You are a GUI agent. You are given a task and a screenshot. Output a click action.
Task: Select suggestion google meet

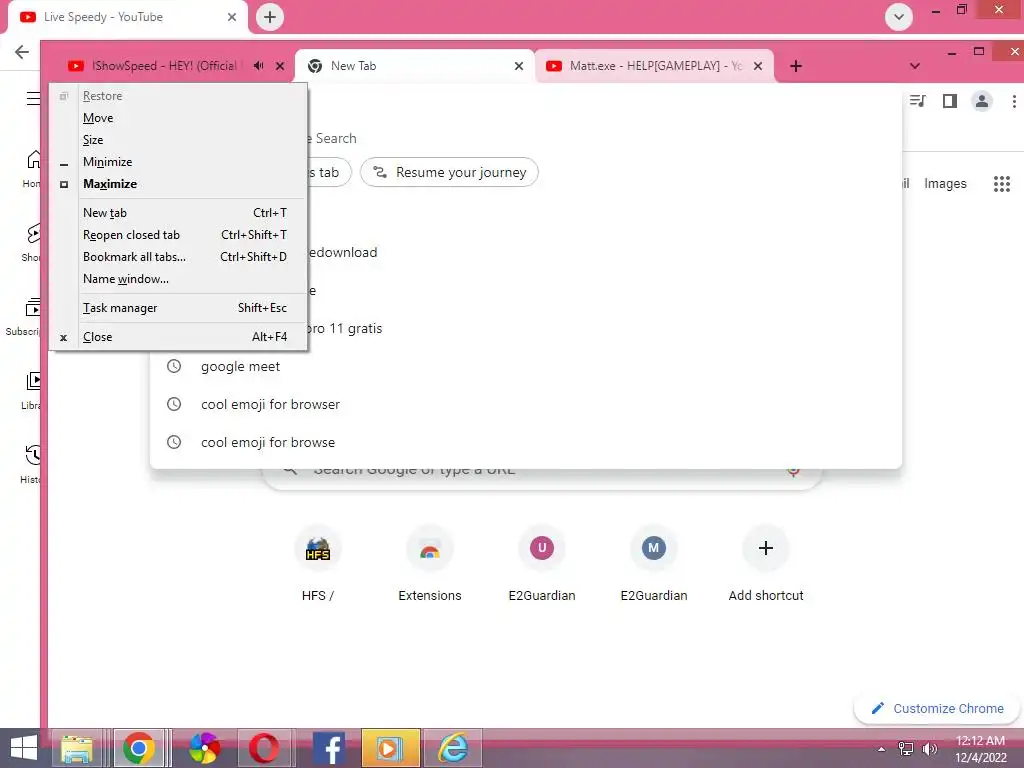(526, 366)
